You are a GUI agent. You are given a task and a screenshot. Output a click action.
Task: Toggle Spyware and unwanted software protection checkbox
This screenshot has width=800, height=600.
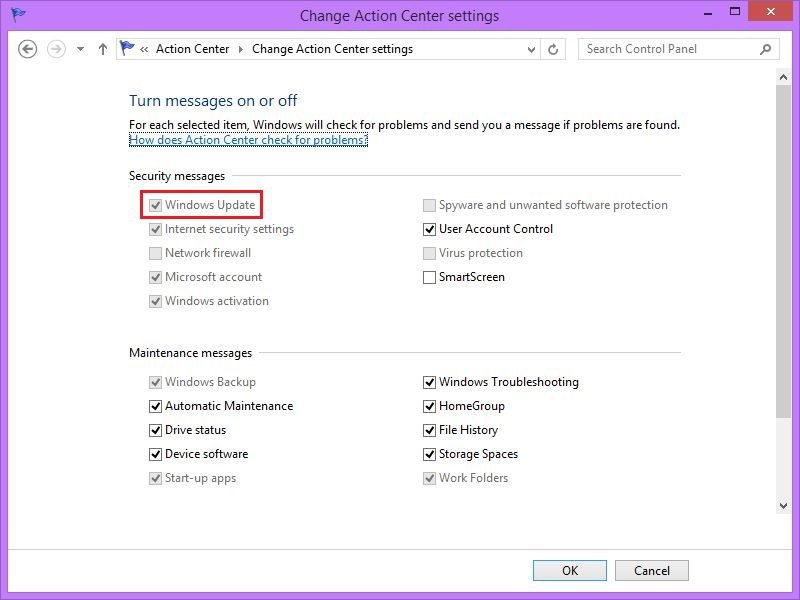[429, 205]
